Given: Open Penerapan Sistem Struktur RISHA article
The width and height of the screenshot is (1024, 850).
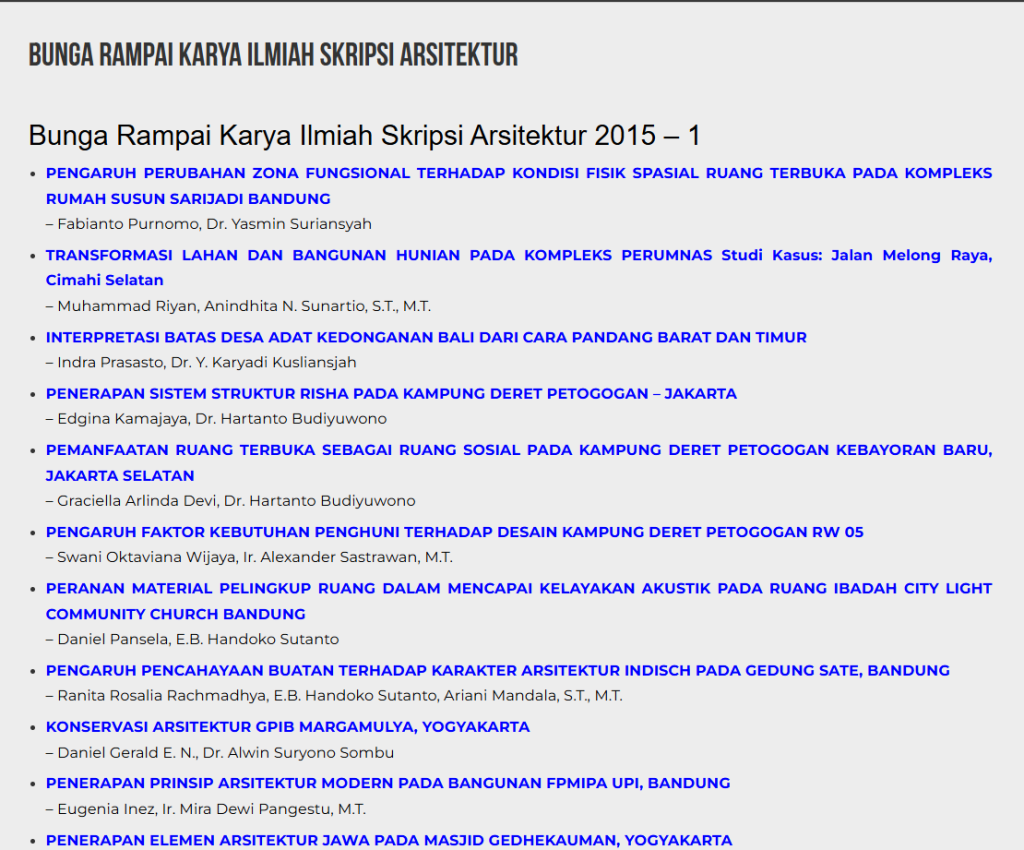Looking at the screenshot, I should click(x=391, y=394).
